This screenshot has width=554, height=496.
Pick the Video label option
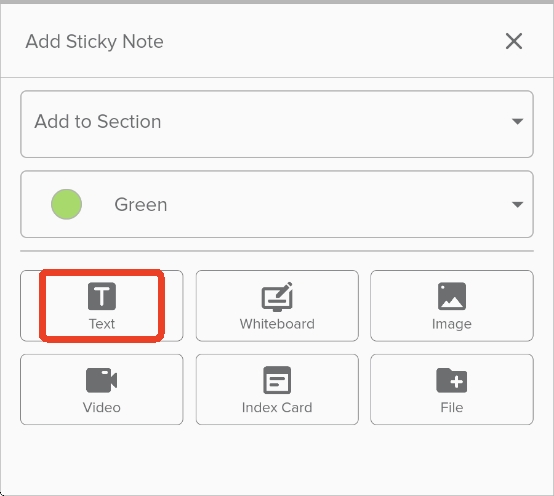coord(102,408)
